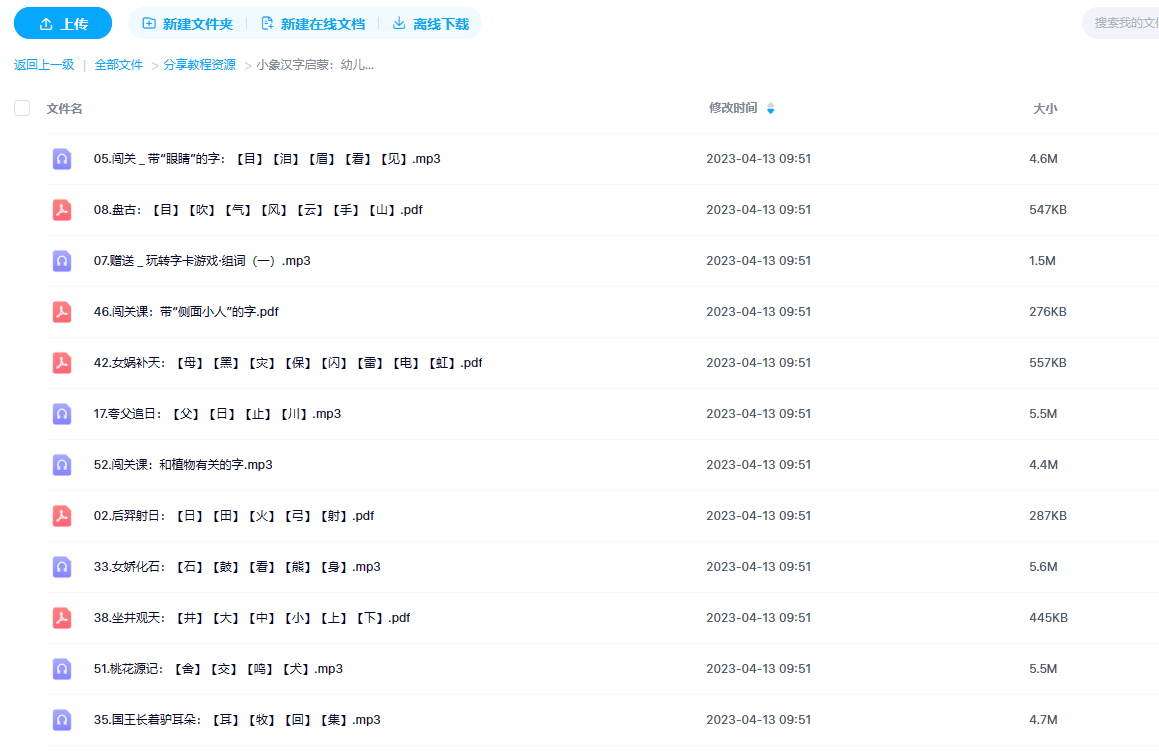Screen dimensions: 1159x751
Task: Click size 5.6M of 33.女娇化石 row
Action: click(x=1043, y=567)
